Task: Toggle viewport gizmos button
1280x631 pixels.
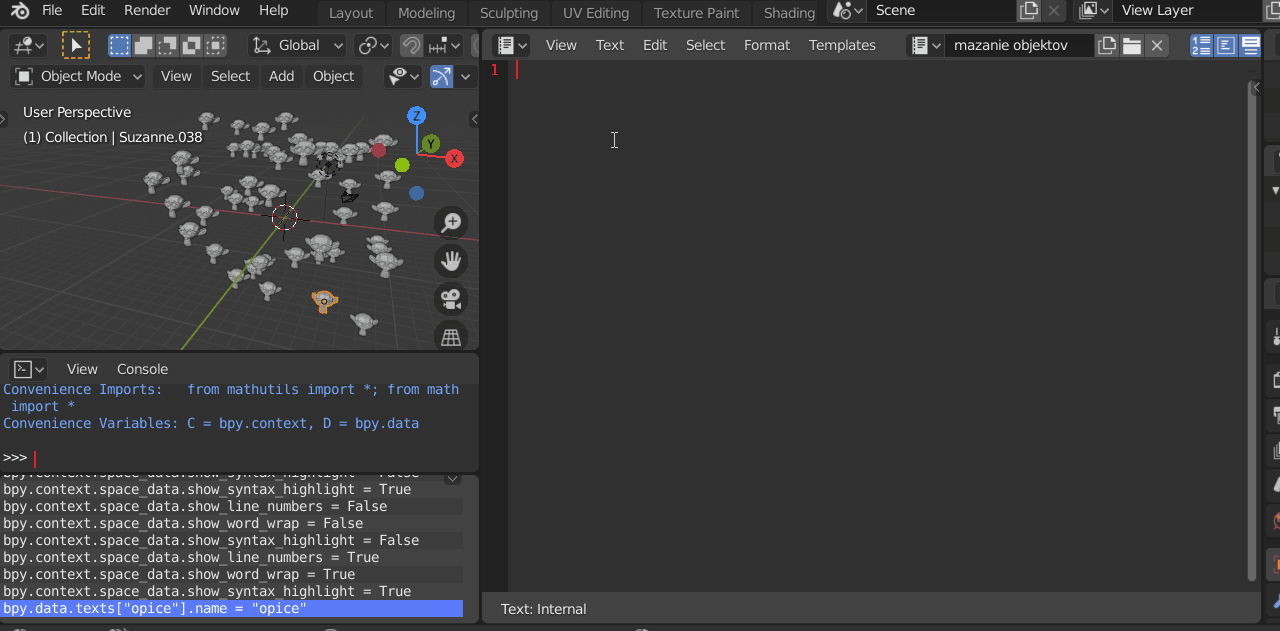Action: (x=441, y=76)
